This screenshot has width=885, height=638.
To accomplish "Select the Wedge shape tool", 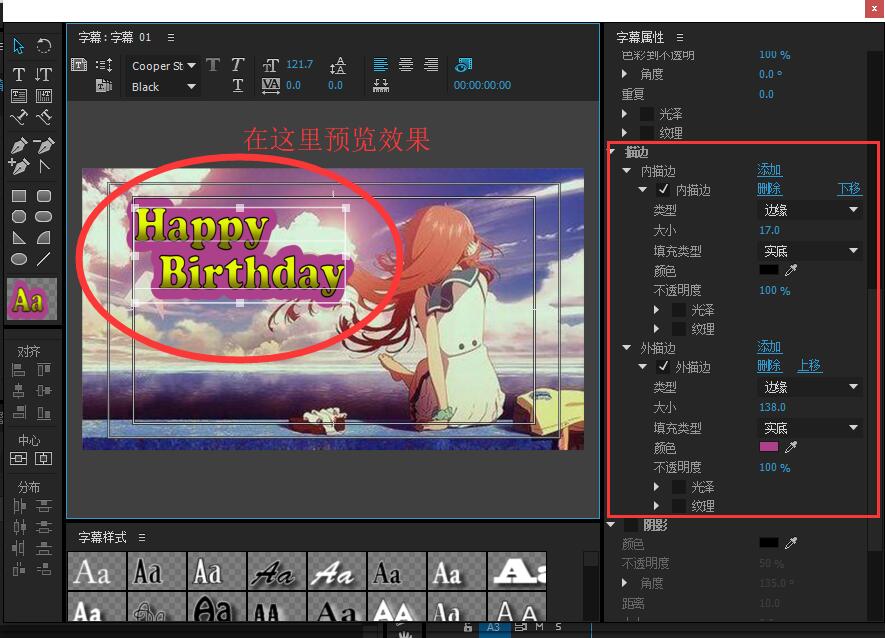I will [19, 238].
